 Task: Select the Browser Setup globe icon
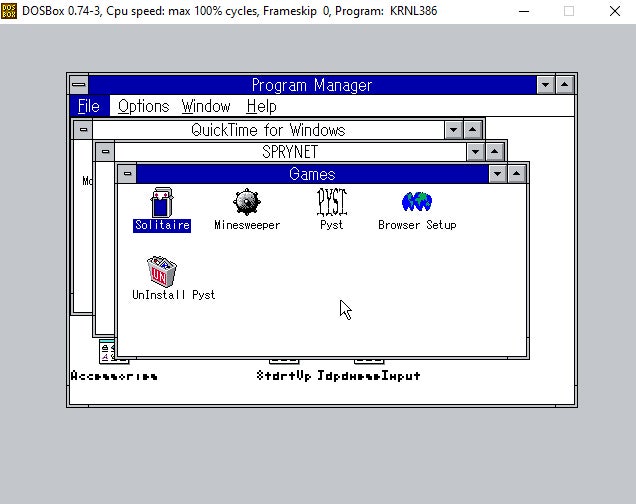click(416, 203)
